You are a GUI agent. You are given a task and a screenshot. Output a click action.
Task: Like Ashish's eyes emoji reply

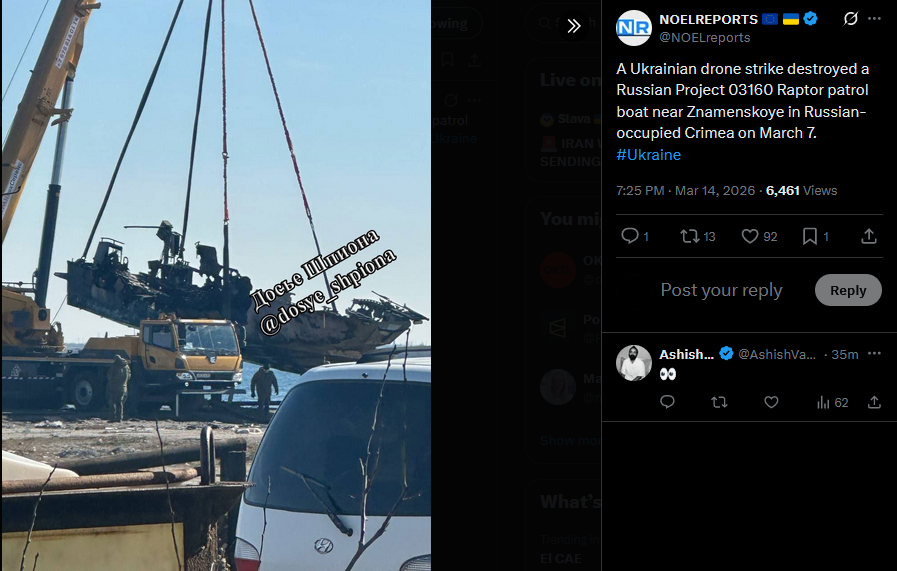tap(771, 402)
